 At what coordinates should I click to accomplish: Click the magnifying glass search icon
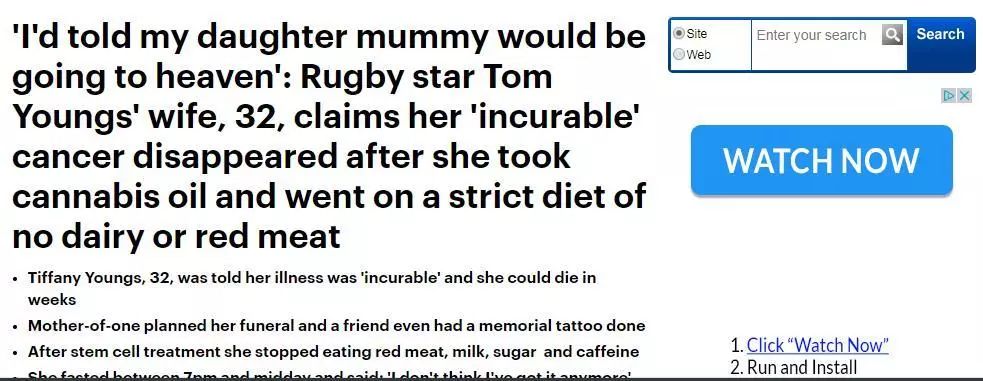coord(892,34)
